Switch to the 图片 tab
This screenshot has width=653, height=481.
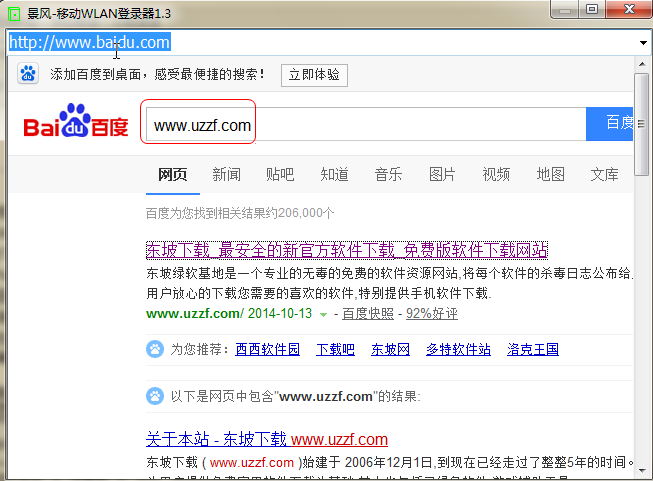(x=442, y=174)
